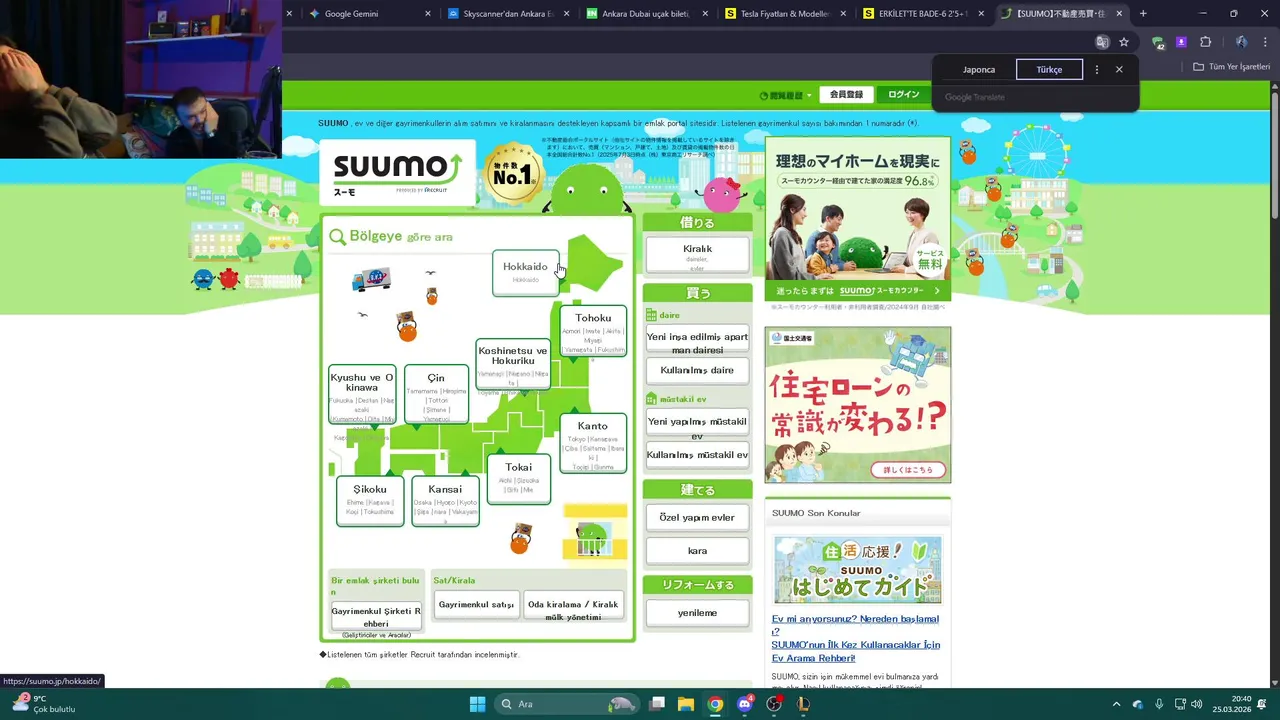Open Gayrimenkul Şirketi Rehberi
1280x720 pixels.
(x=376, y=616)
